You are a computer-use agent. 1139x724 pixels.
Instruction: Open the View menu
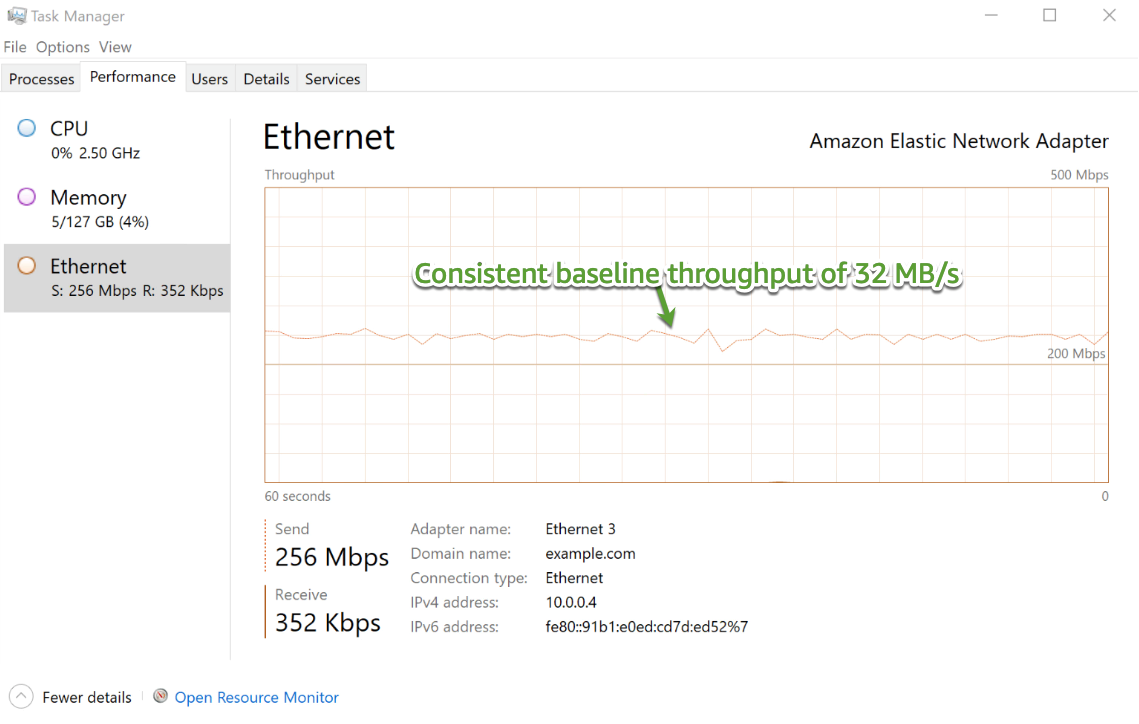click(x=115, y=47)
